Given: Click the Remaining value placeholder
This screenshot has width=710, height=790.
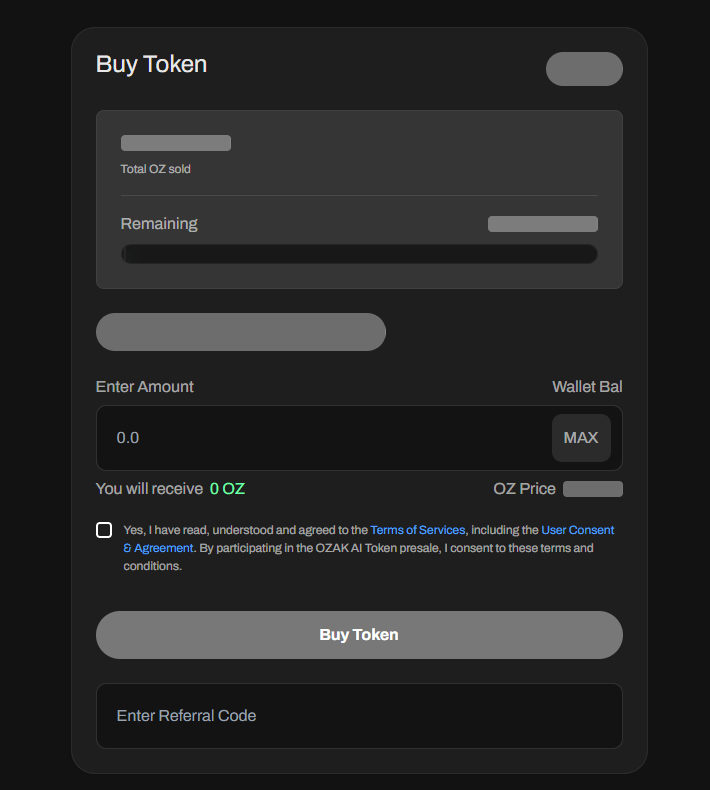Looking at the screenshot, I should pos(543,224).
